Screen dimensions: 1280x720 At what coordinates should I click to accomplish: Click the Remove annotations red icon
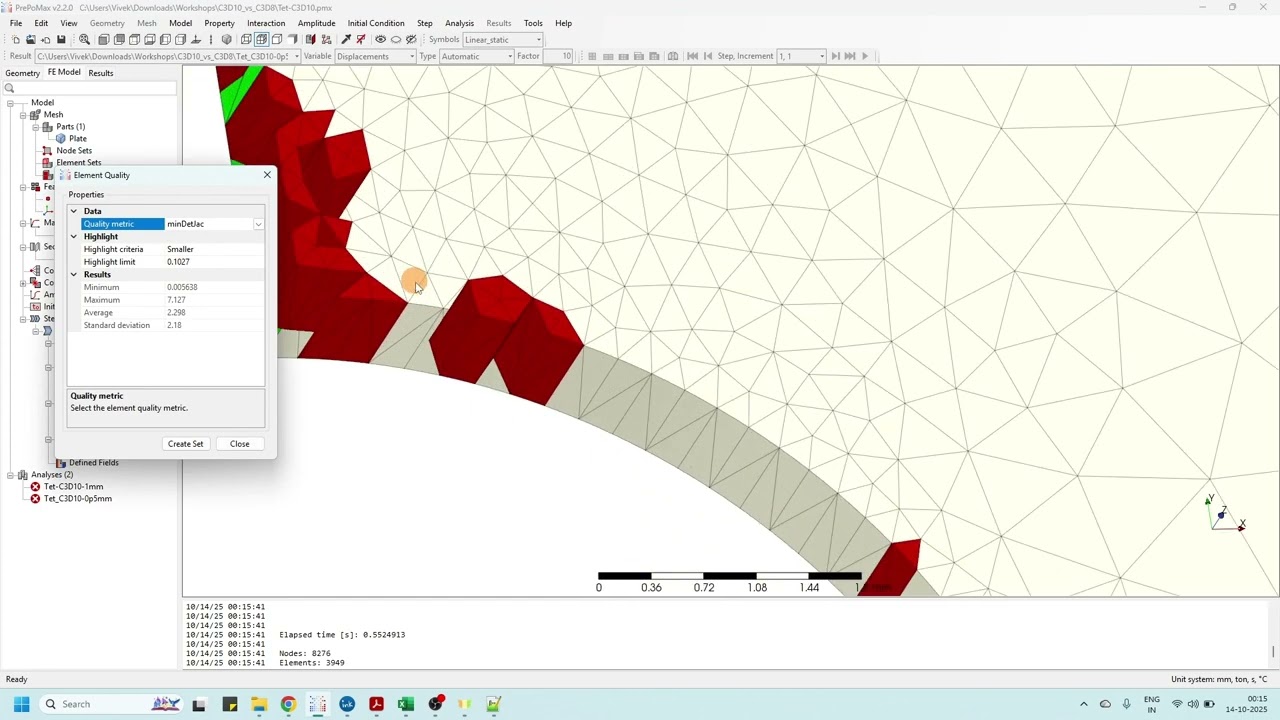(361, 39)
